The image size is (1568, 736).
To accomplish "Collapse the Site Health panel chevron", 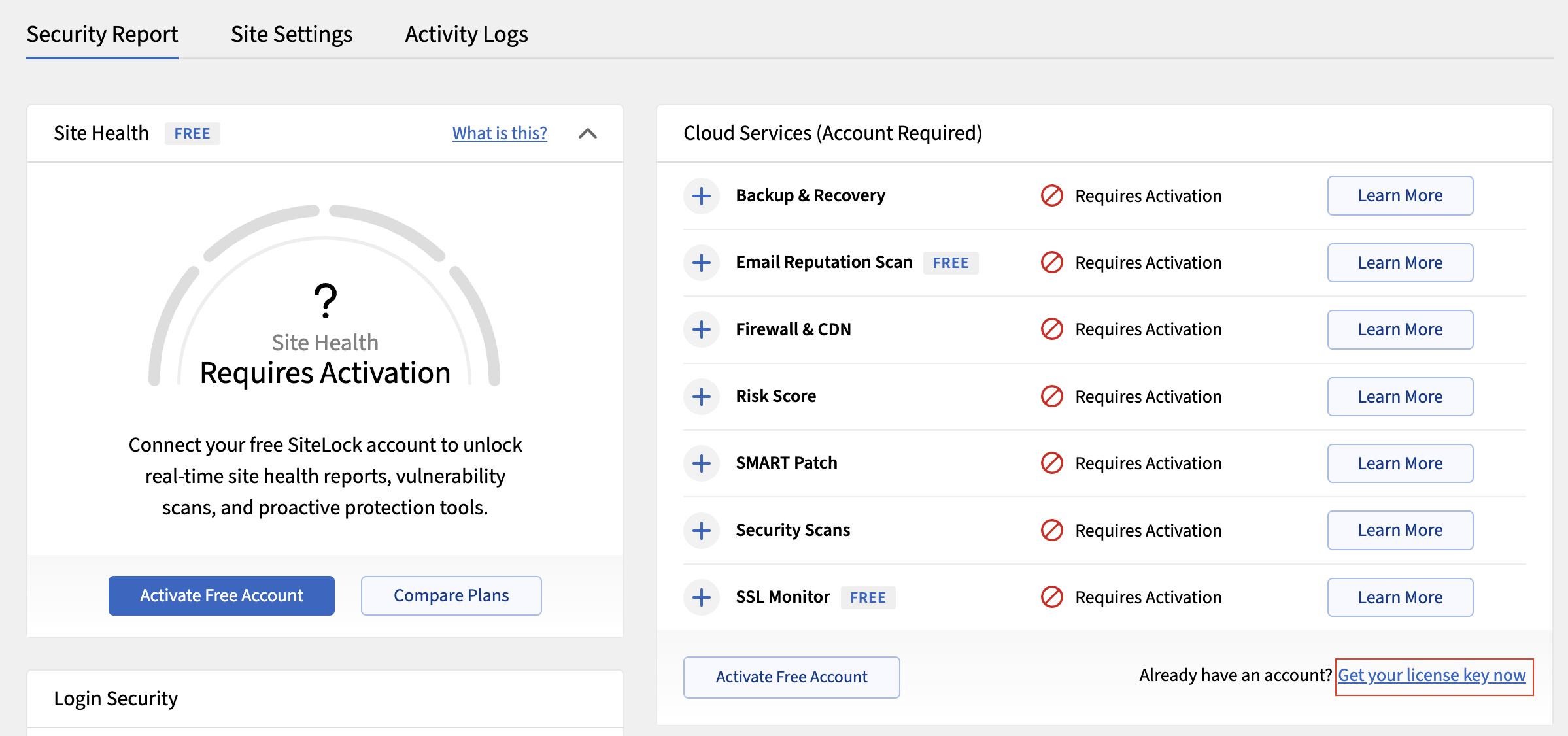I will coord(587,133).
